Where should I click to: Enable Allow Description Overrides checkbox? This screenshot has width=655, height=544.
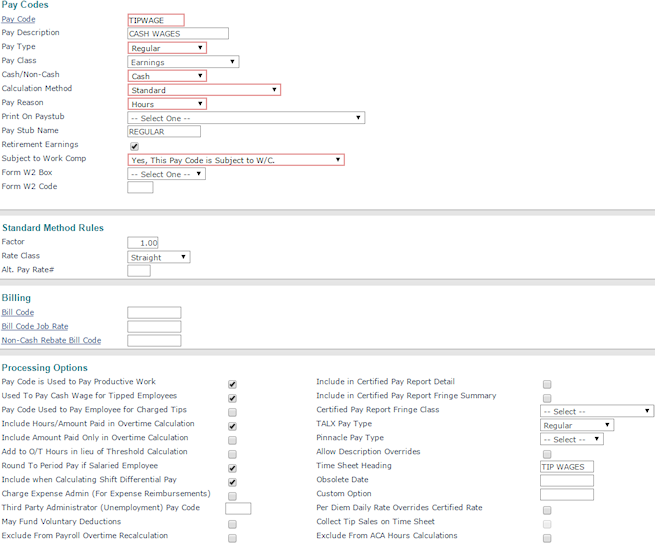pyautogui.click(x=547, y=453)
